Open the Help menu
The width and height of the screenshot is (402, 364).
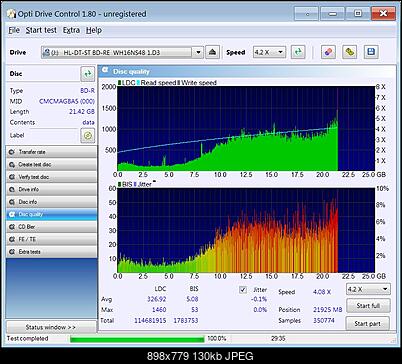coord(94,30)
